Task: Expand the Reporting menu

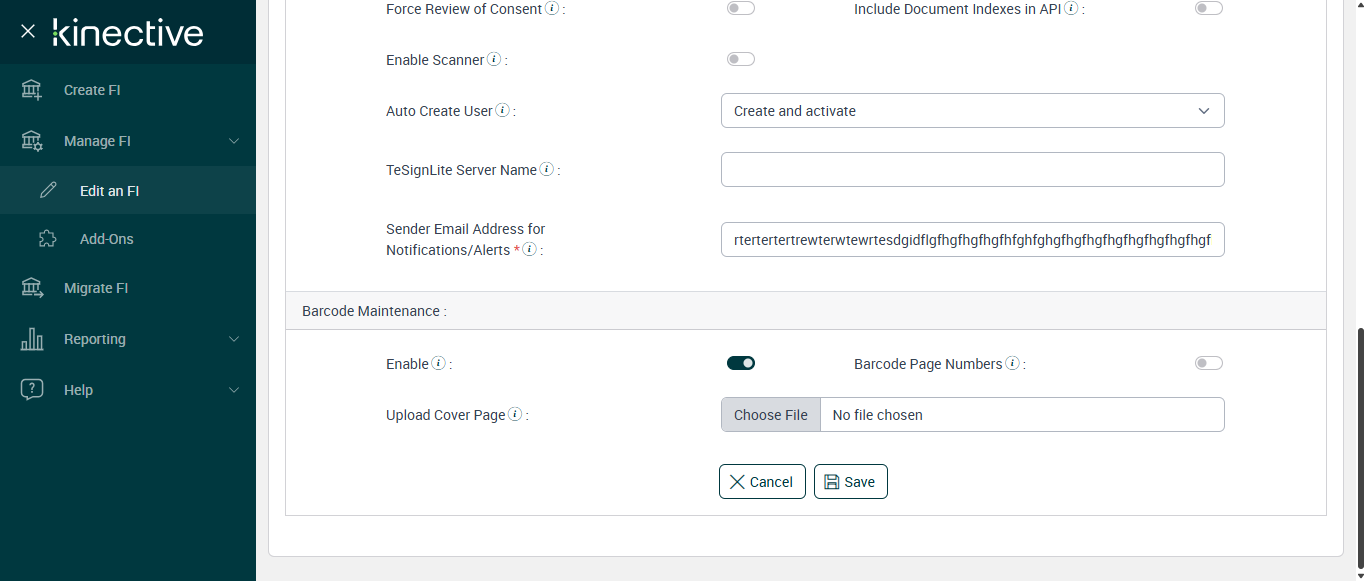Action: tap(234, 339)
